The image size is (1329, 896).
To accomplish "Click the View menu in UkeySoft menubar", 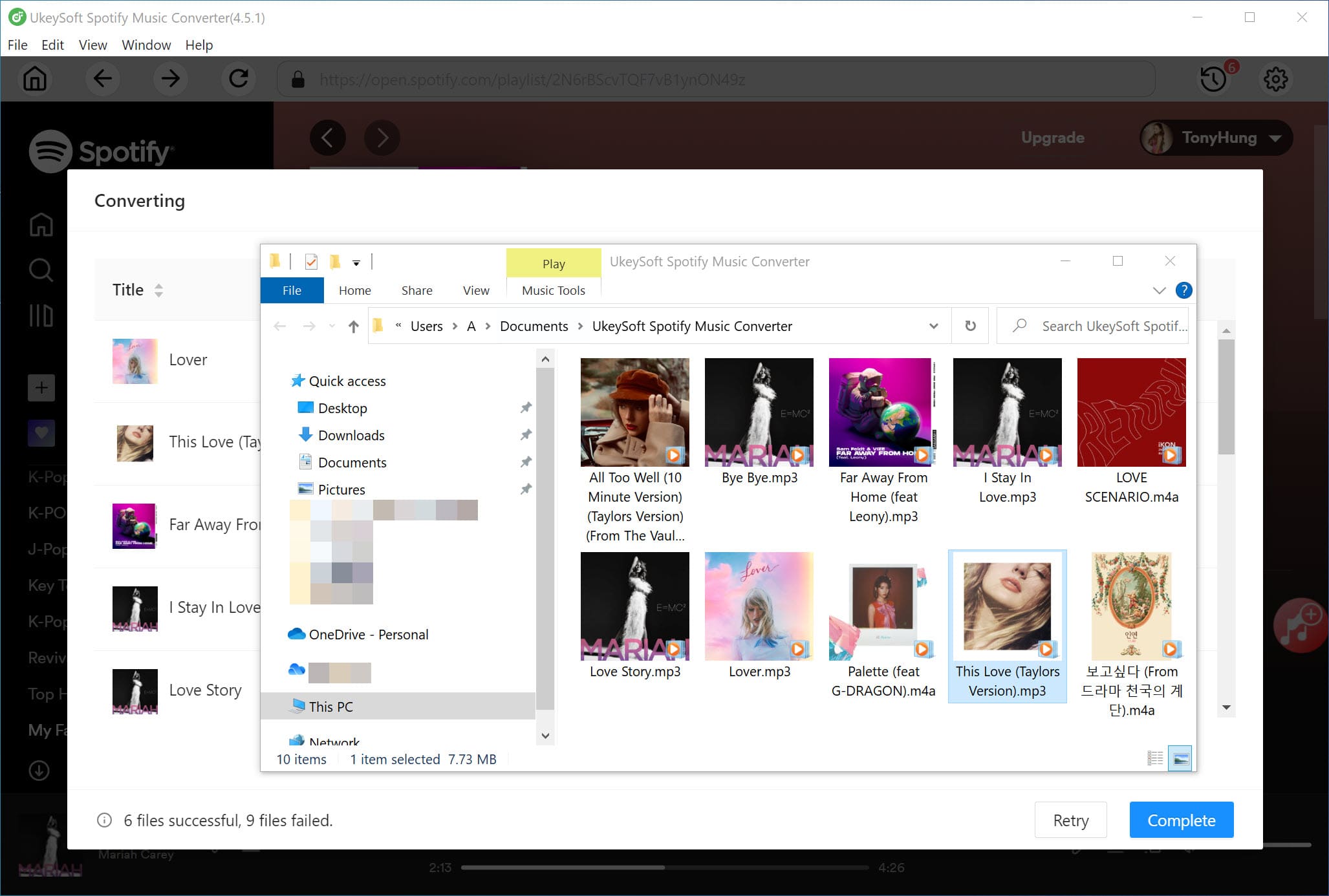I will click(x=93, y=44).
